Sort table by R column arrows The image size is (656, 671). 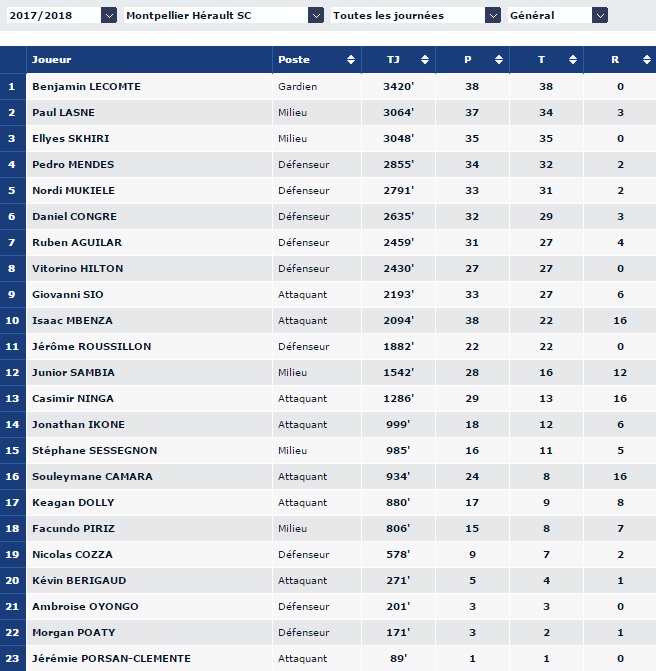click(x=647, y=59)
